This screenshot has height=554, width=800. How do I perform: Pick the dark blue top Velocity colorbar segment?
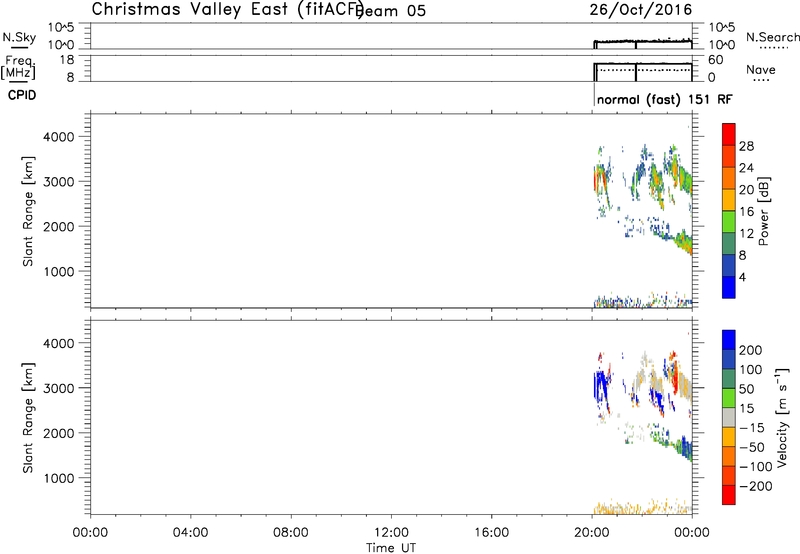(x=729, y=340)
